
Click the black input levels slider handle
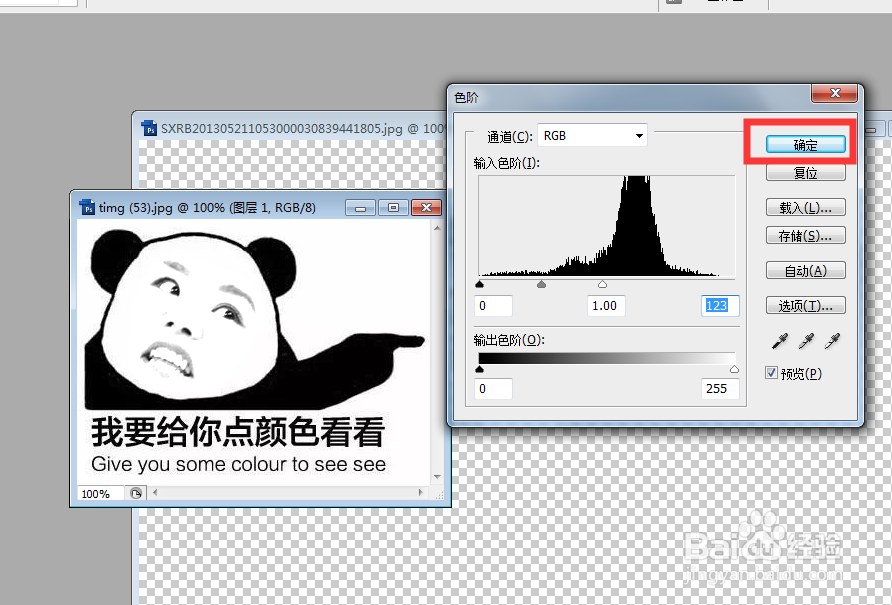480,284
